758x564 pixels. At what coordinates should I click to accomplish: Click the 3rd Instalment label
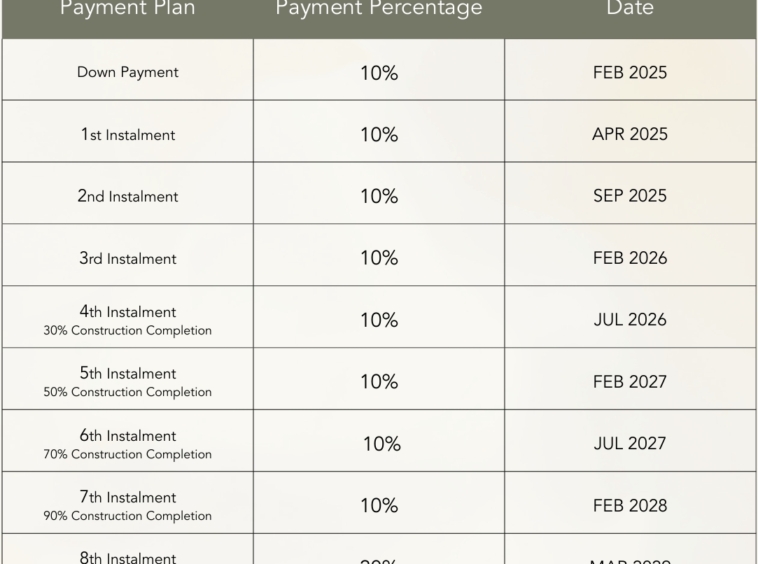point(127,259)
